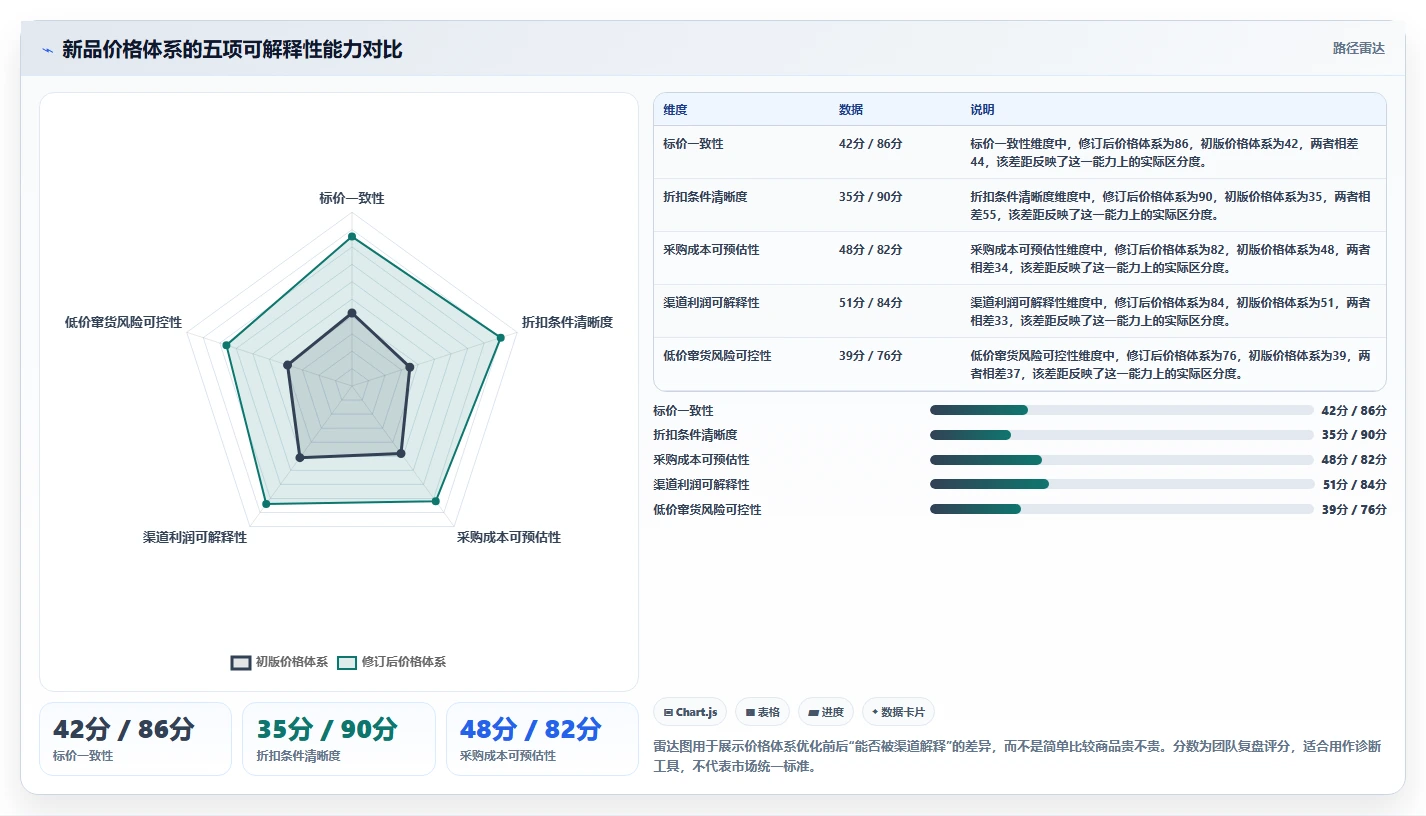Click the Chart.js tag chip

coord(690,712)
